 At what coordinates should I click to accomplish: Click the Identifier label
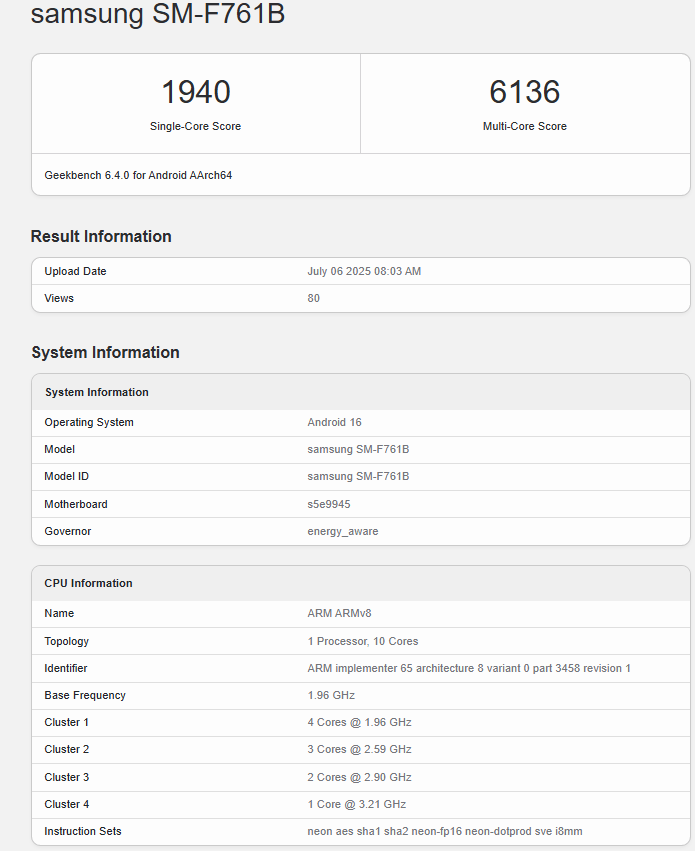(x=66, y=668)
